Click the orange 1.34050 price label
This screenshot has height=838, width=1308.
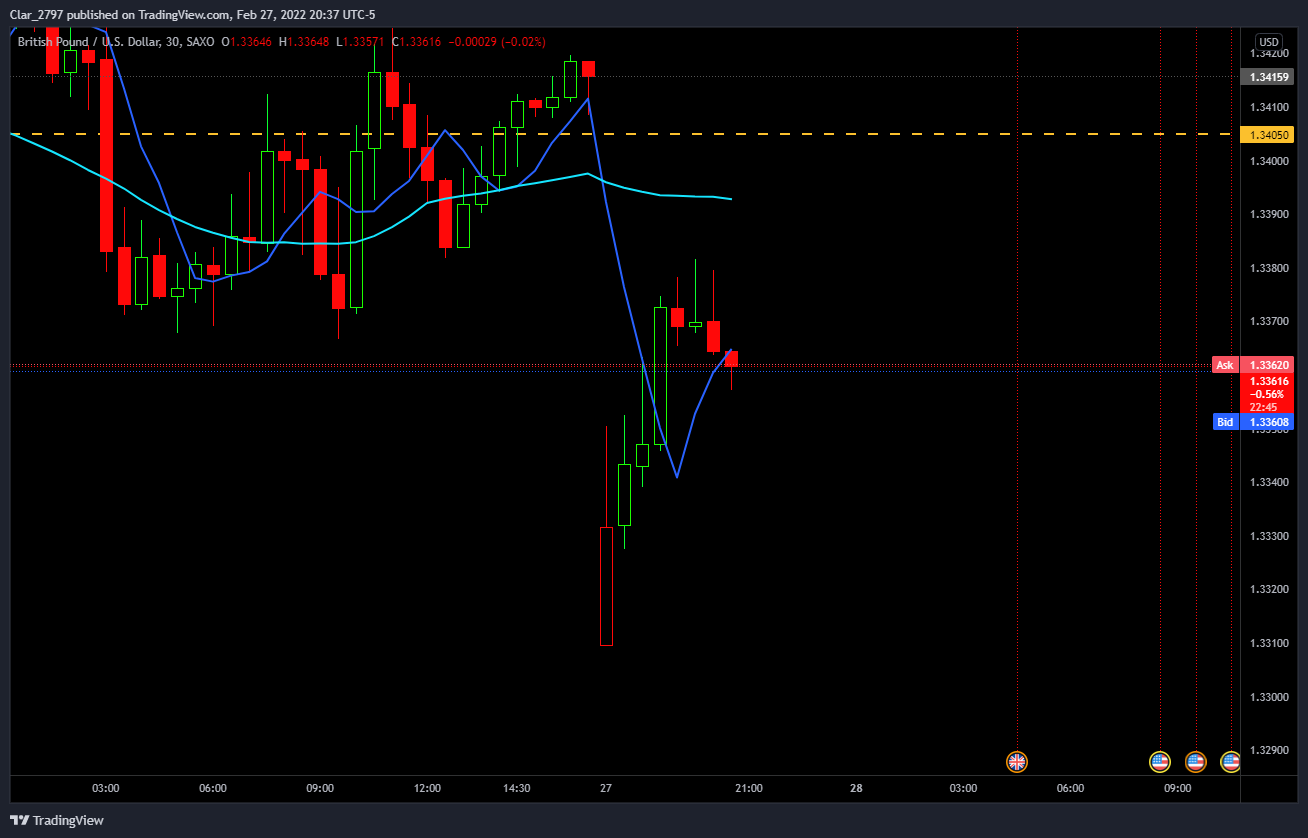pos(1269,134)
